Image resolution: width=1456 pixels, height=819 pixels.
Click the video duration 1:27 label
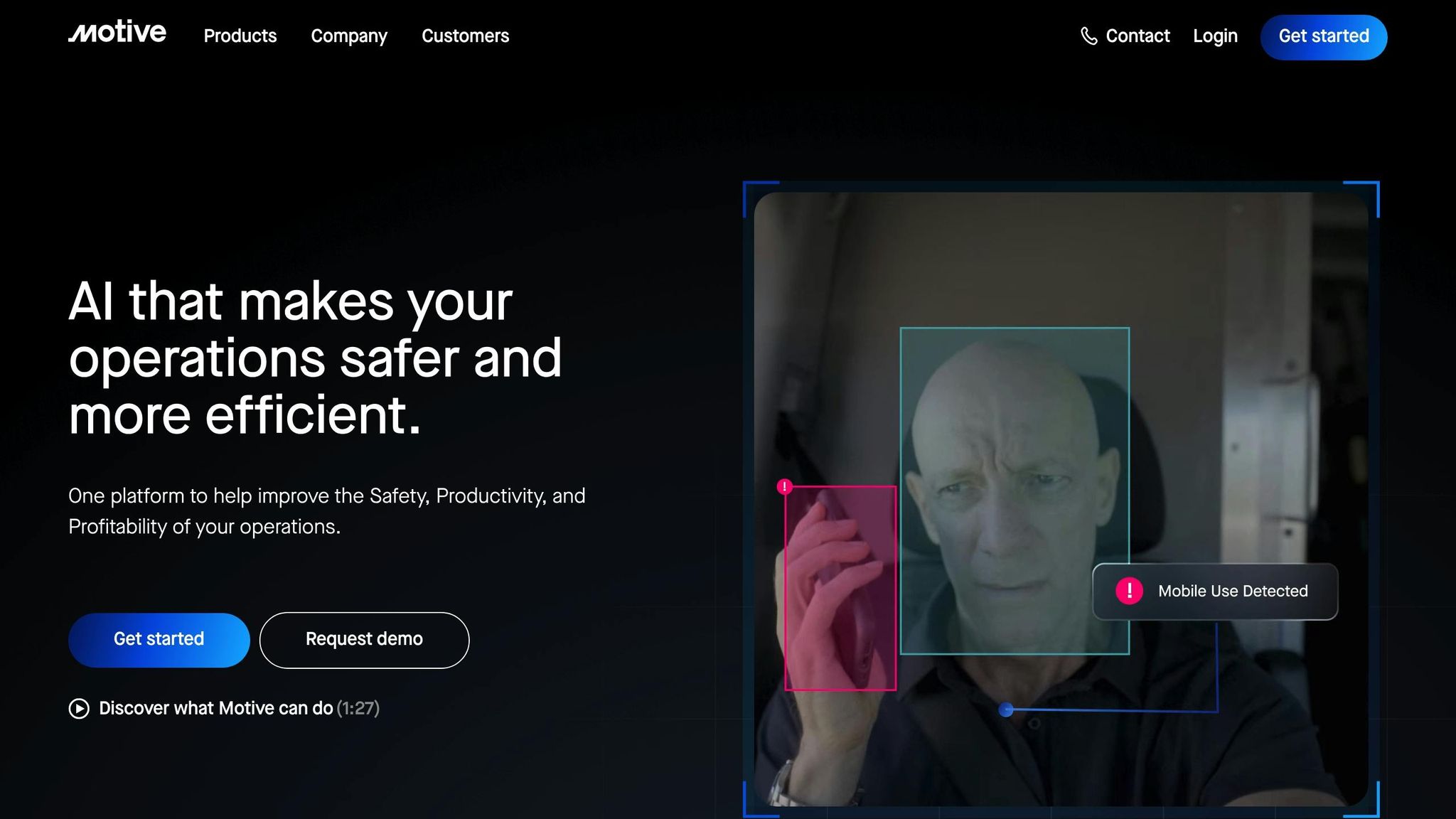(358, 708)
